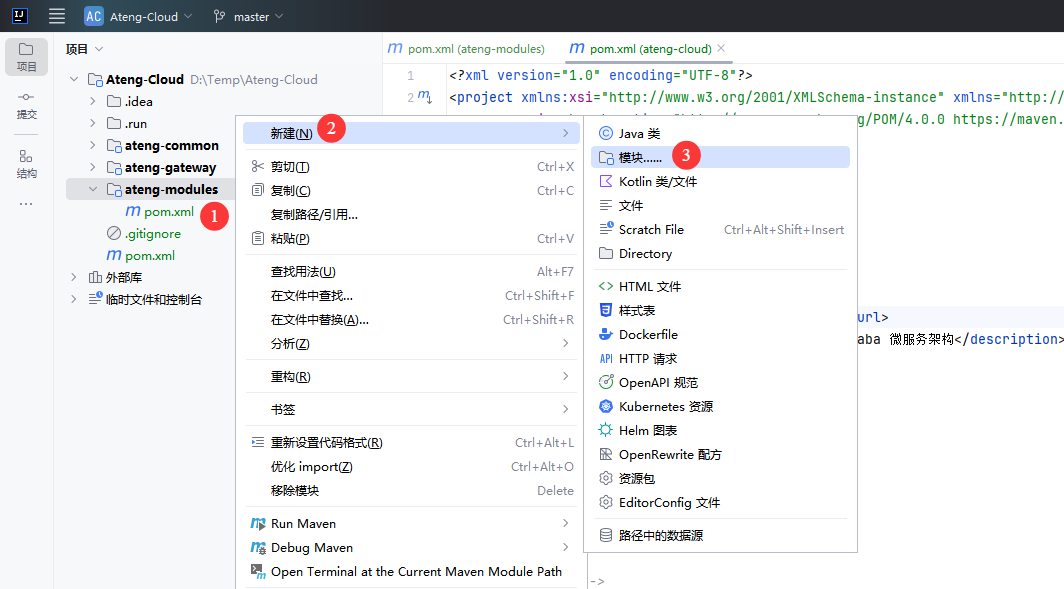Expand the ateng-common module folder
The image size is (1064, 589).
click(x=93, y=145)
